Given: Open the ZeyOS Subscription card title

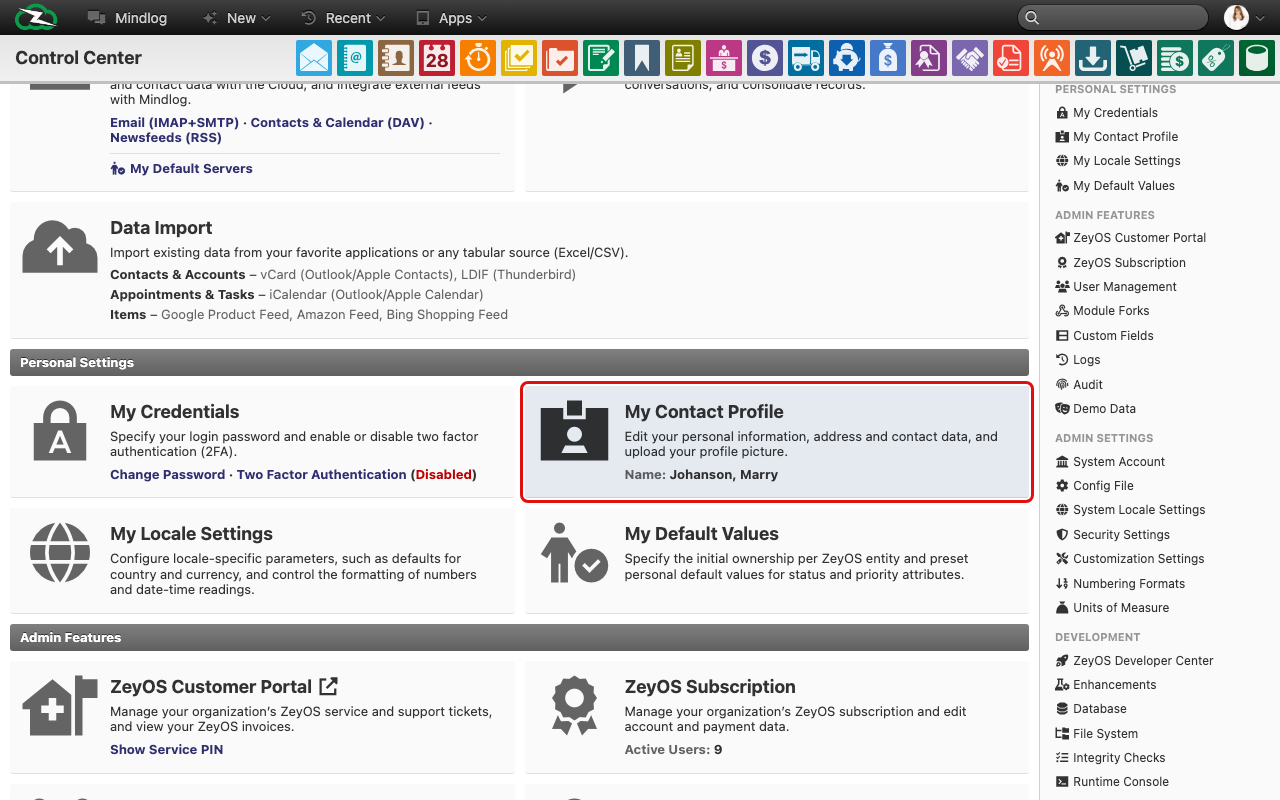Looking at the screenshot, I should coord(710,687).
